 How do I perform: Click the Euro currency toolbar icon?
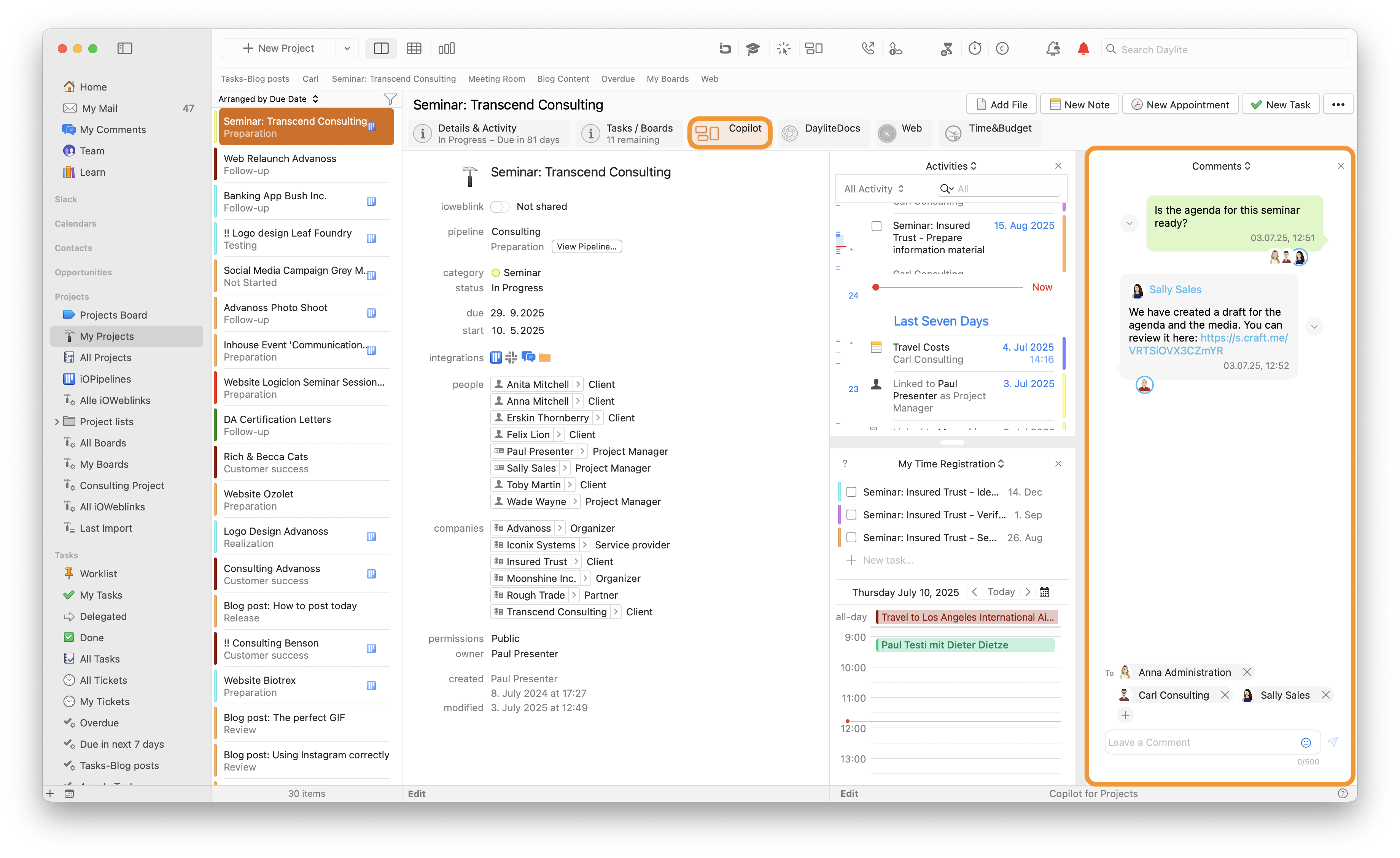[x=1002, y=49]
